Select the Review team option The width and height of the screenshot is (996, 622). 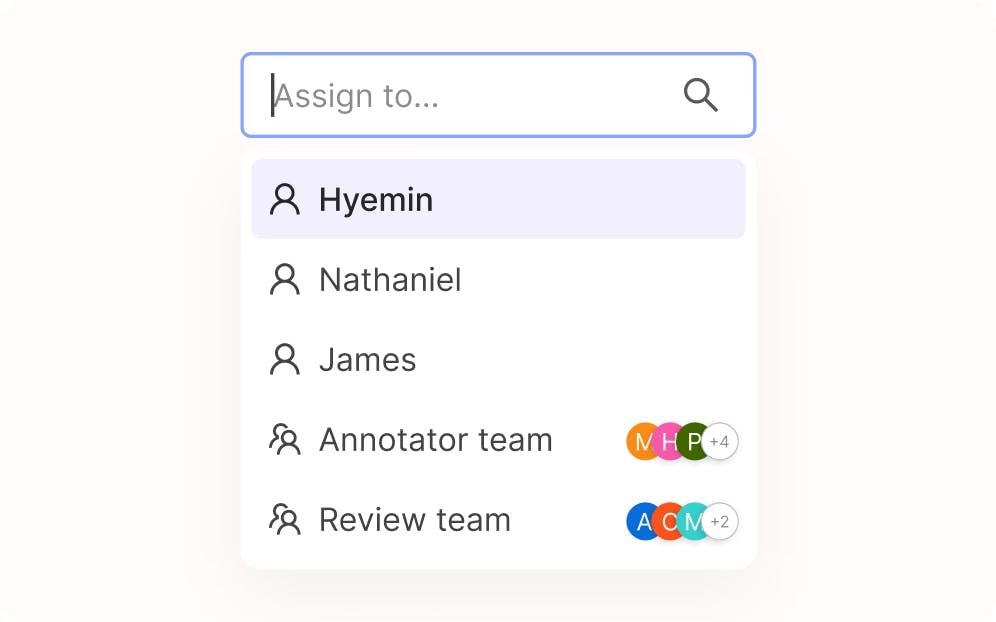click(414, 520)
